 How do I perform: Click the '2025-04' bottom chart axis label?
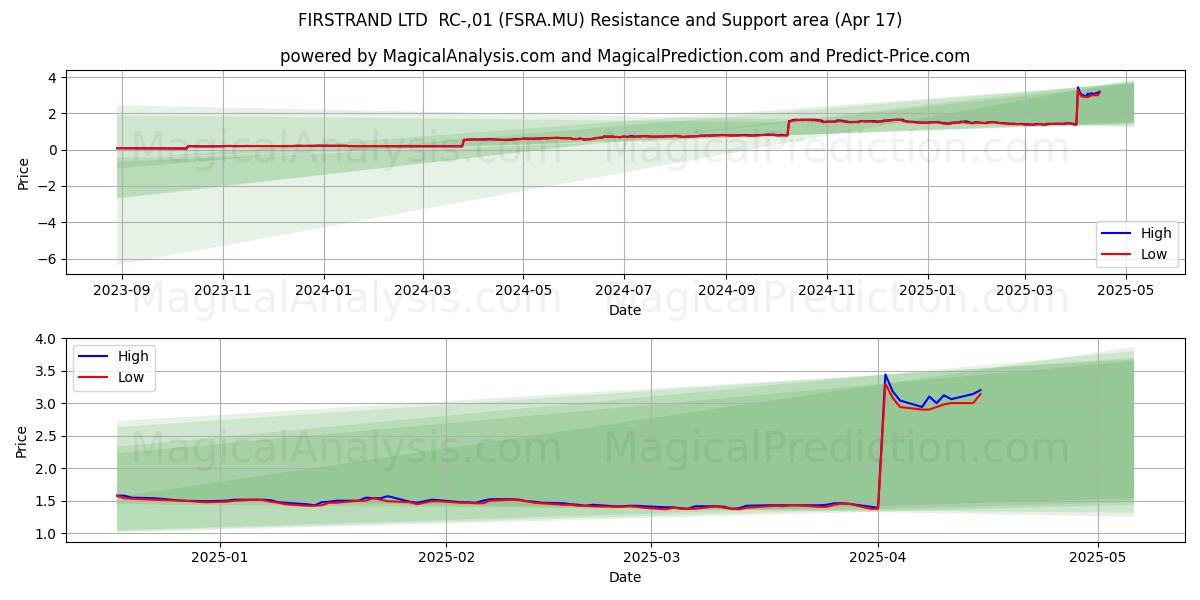[x=878, y=557]
